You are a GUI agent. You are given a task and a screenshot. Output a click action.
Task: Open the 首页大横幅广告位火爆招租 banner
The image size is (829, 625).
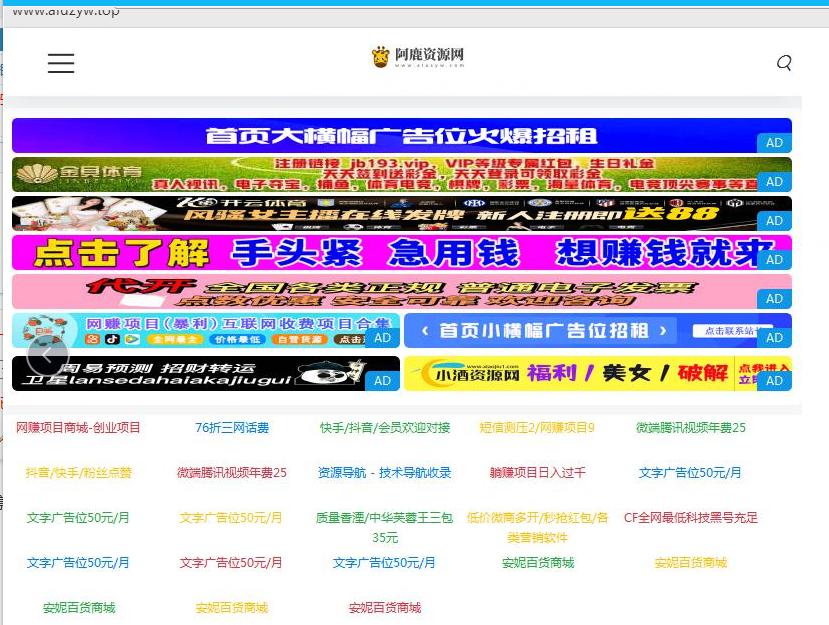[x=402, y=135]
